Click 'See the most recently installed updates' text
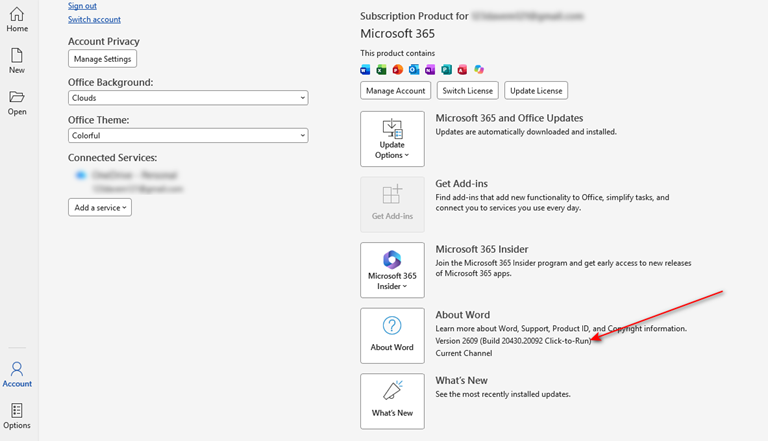The image size is (768, 441). [503, 394]
